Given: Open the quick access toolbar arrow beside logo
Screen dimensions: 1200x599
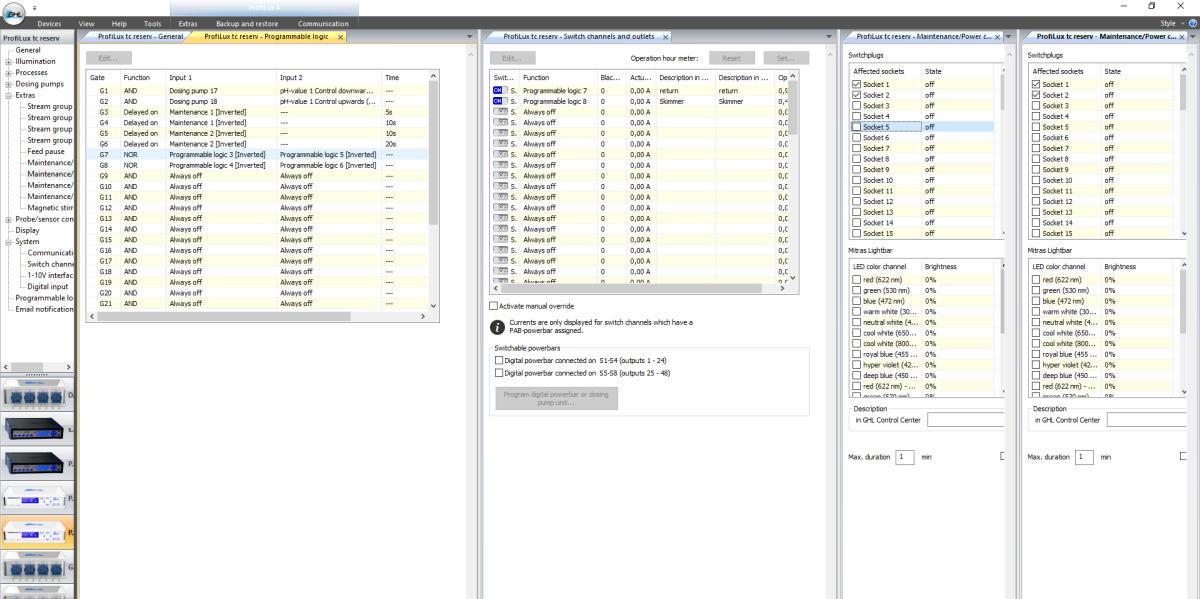Looking at the screenshot, I should (34, 7).
